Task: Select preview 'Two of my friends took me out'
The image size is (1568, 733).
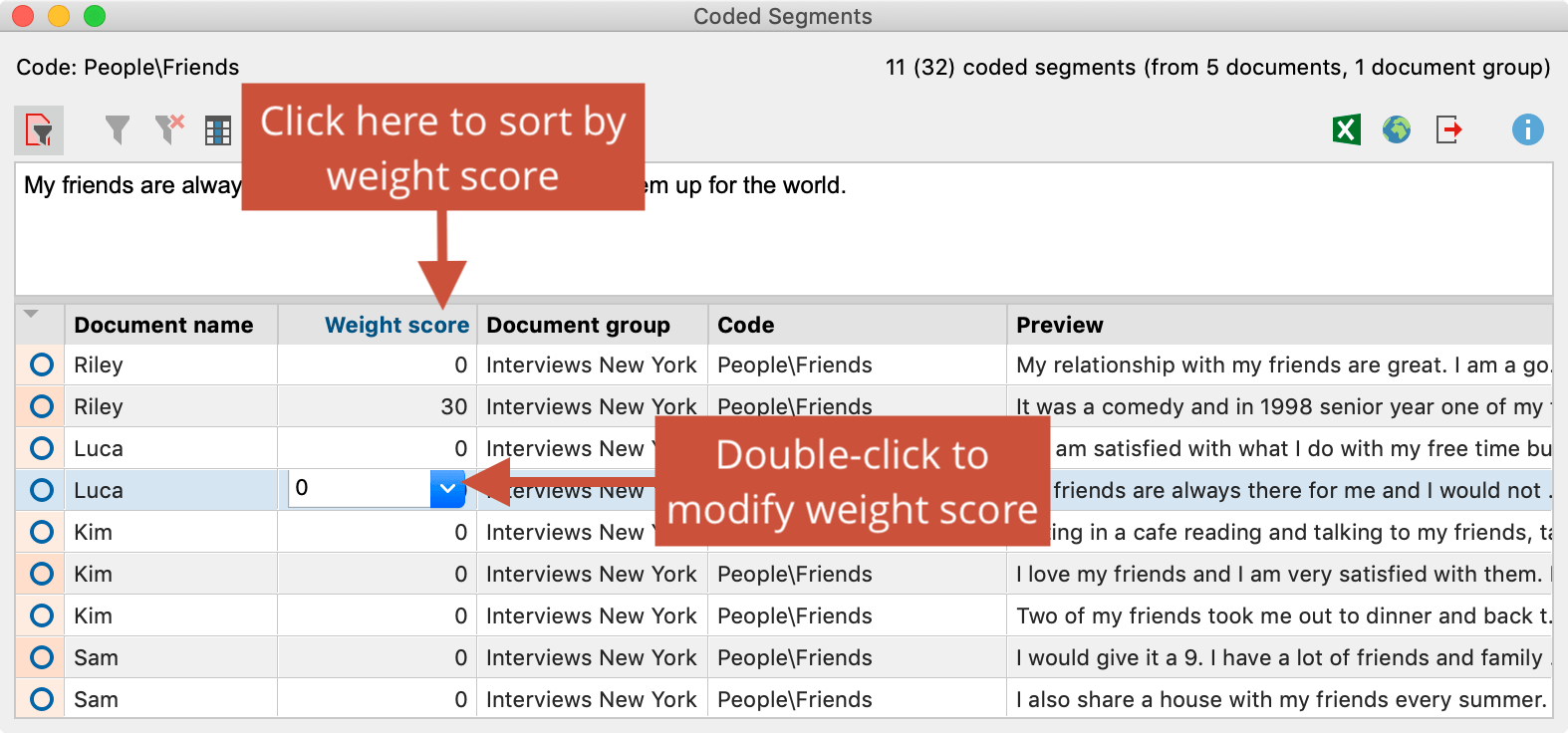Action: click(x=1280, y=615)
